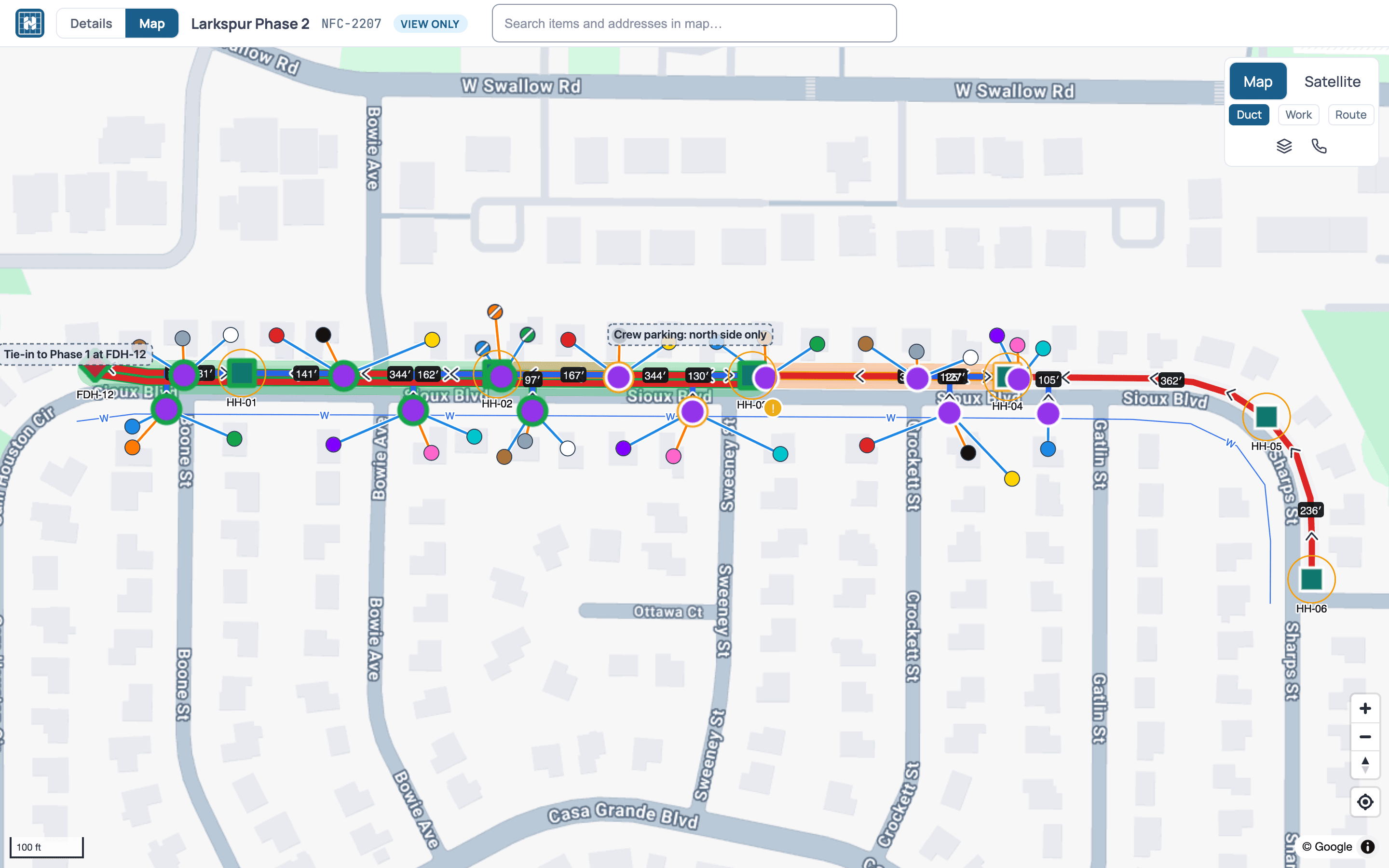Zoom in with the plus button
The height and width of the screenshot is (868, 1389).
(1365, 708)
